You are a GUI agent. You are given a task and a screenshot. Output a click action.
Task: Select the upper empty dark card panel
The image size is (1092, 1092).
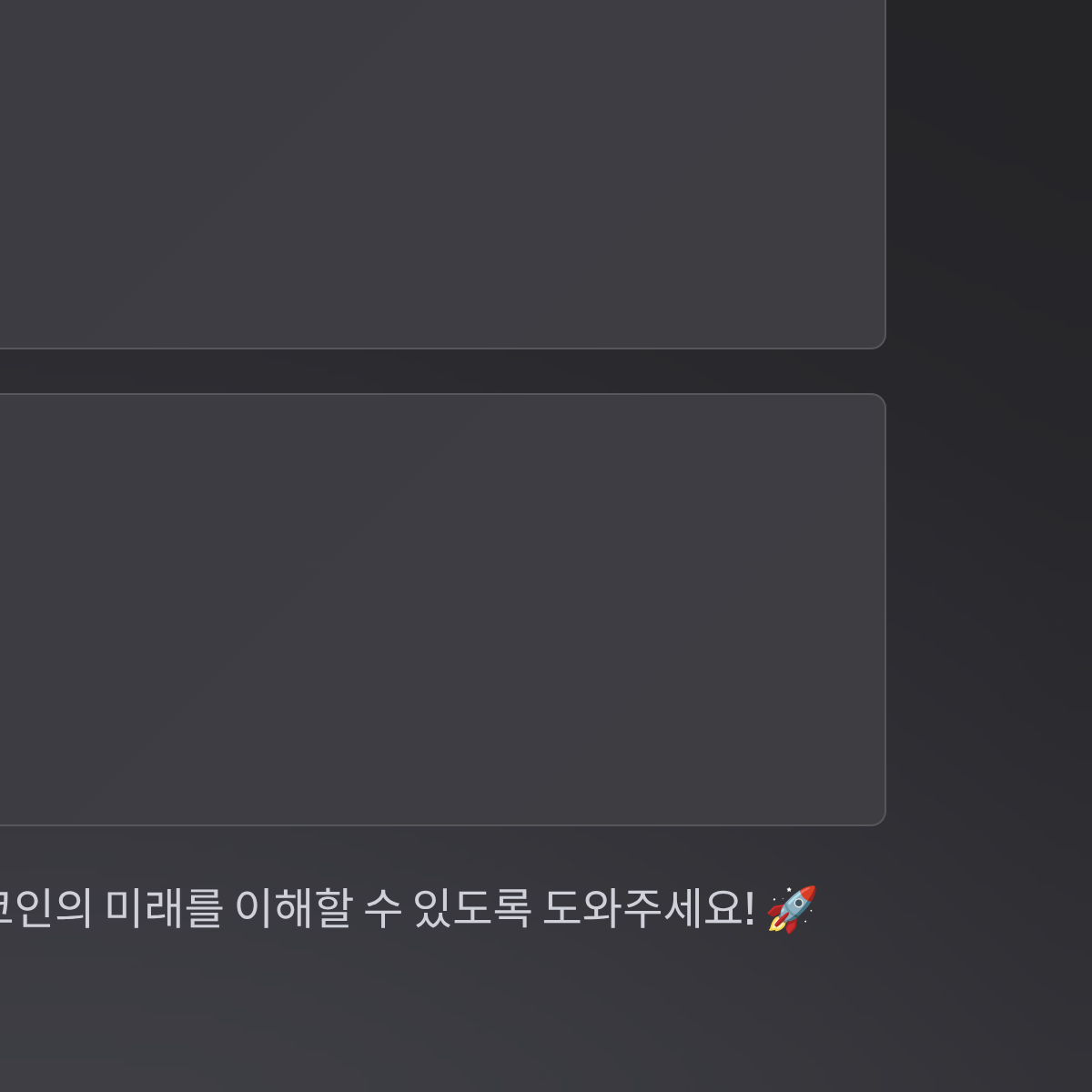[442, 174]
